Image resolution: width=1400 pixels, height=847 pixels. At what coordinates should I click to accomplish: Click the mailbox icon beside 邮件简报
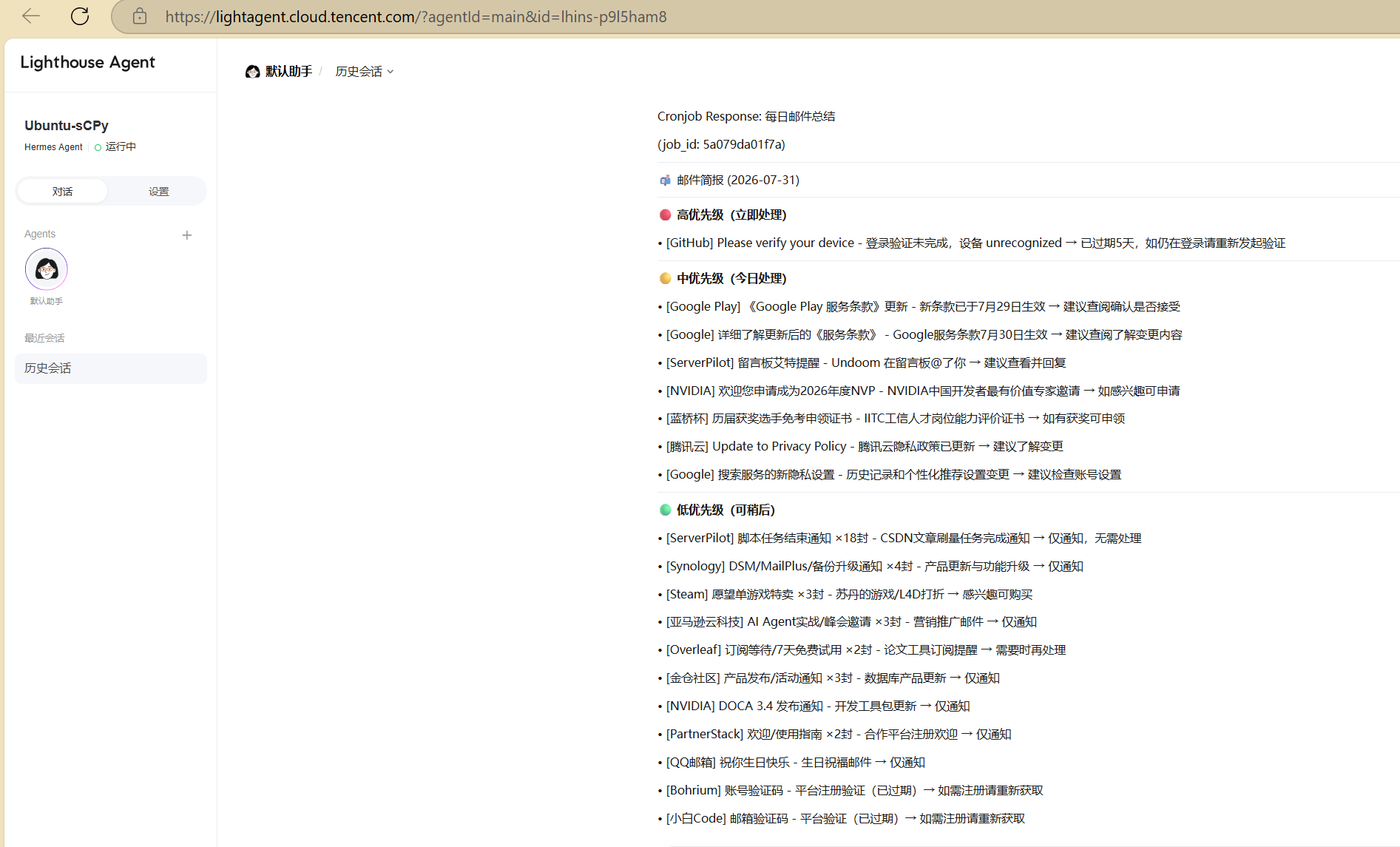coord(666,180)
